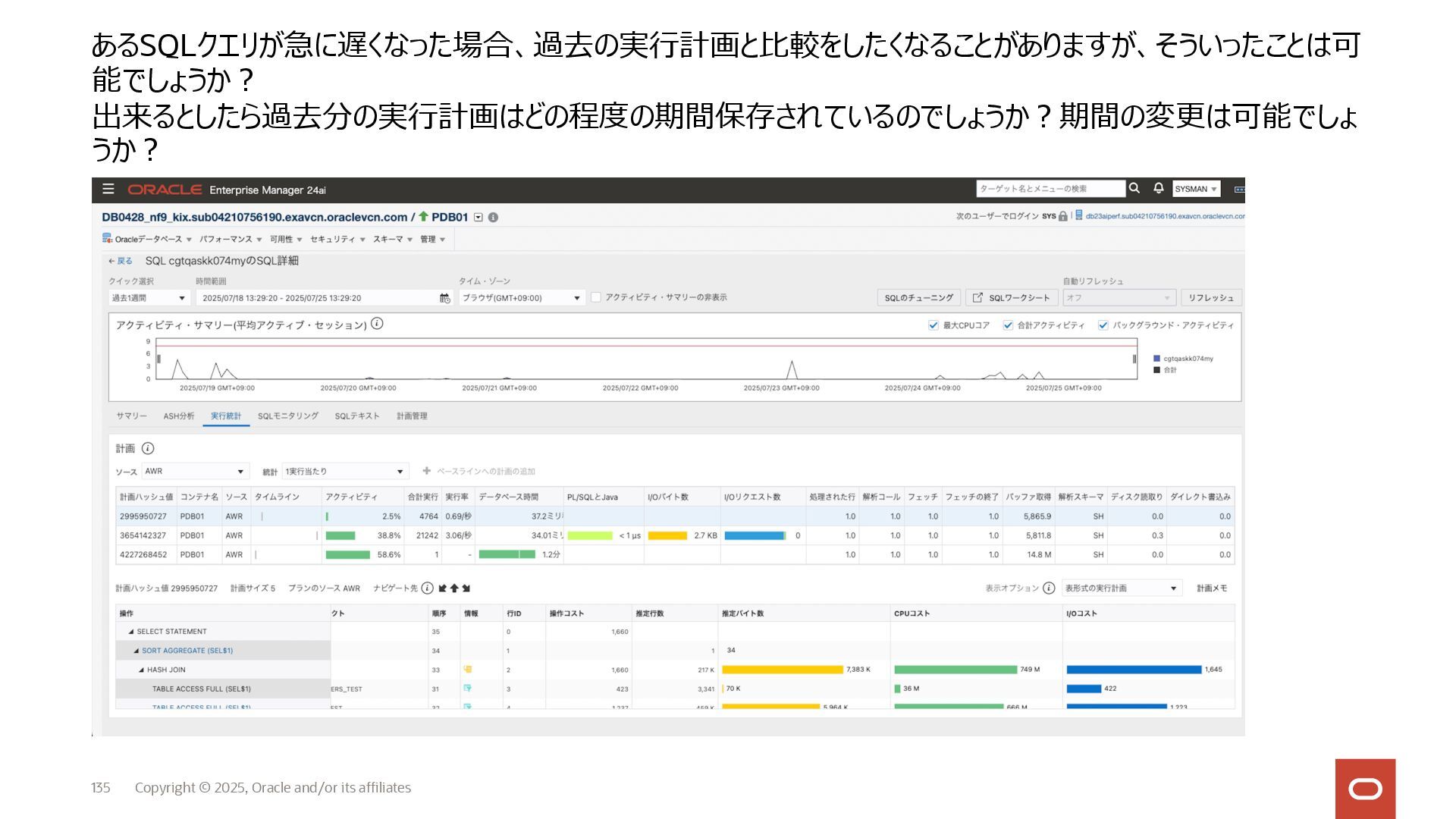Collapse the SORT AGGREGATE tree node
The height and width of the screenshot is (819, 1456).
click(x=136, y=651)
